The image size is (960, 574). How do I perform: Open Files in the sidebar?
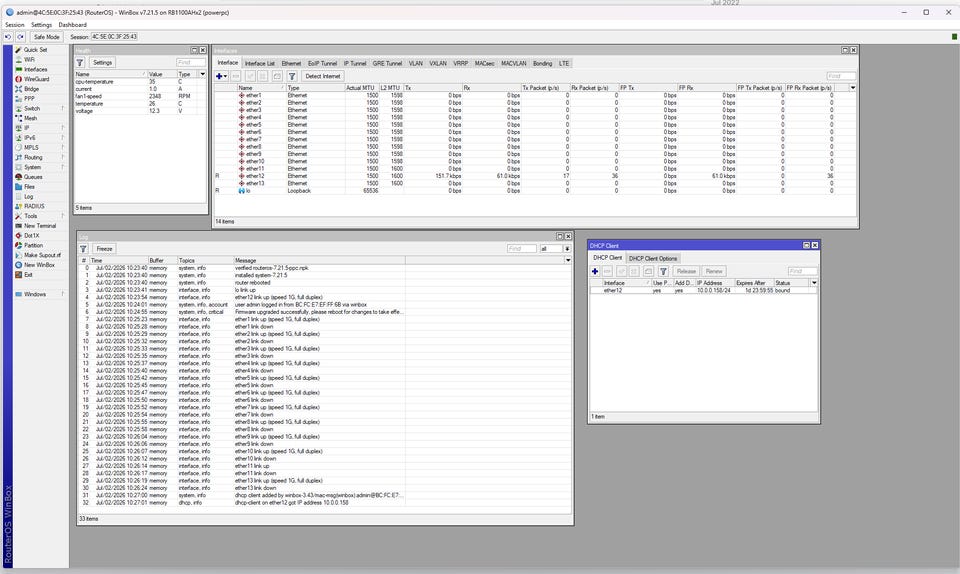click(x=29, y=187)
